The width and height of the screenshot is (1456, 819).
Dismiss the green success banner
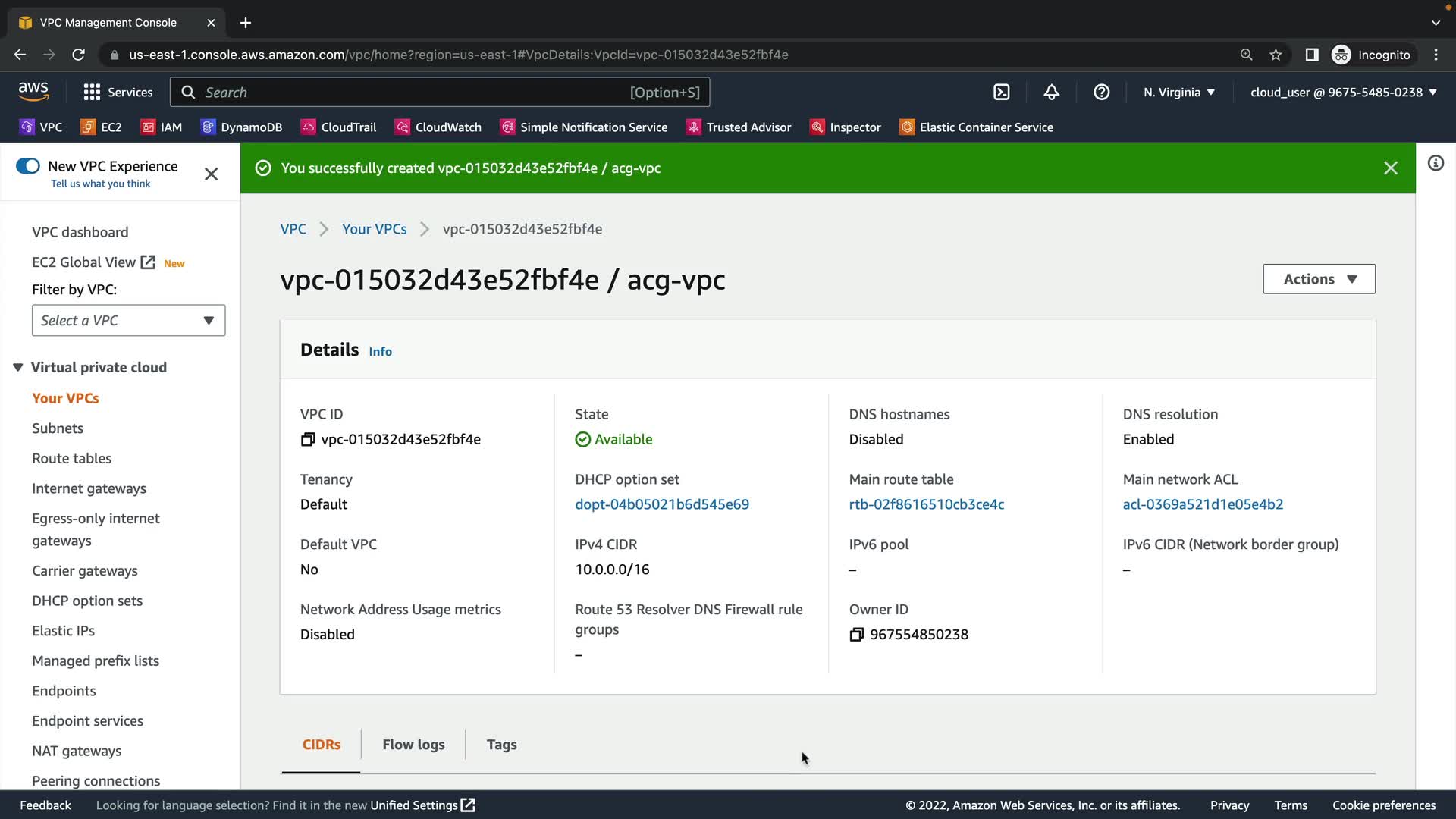tap(1390, 168)
